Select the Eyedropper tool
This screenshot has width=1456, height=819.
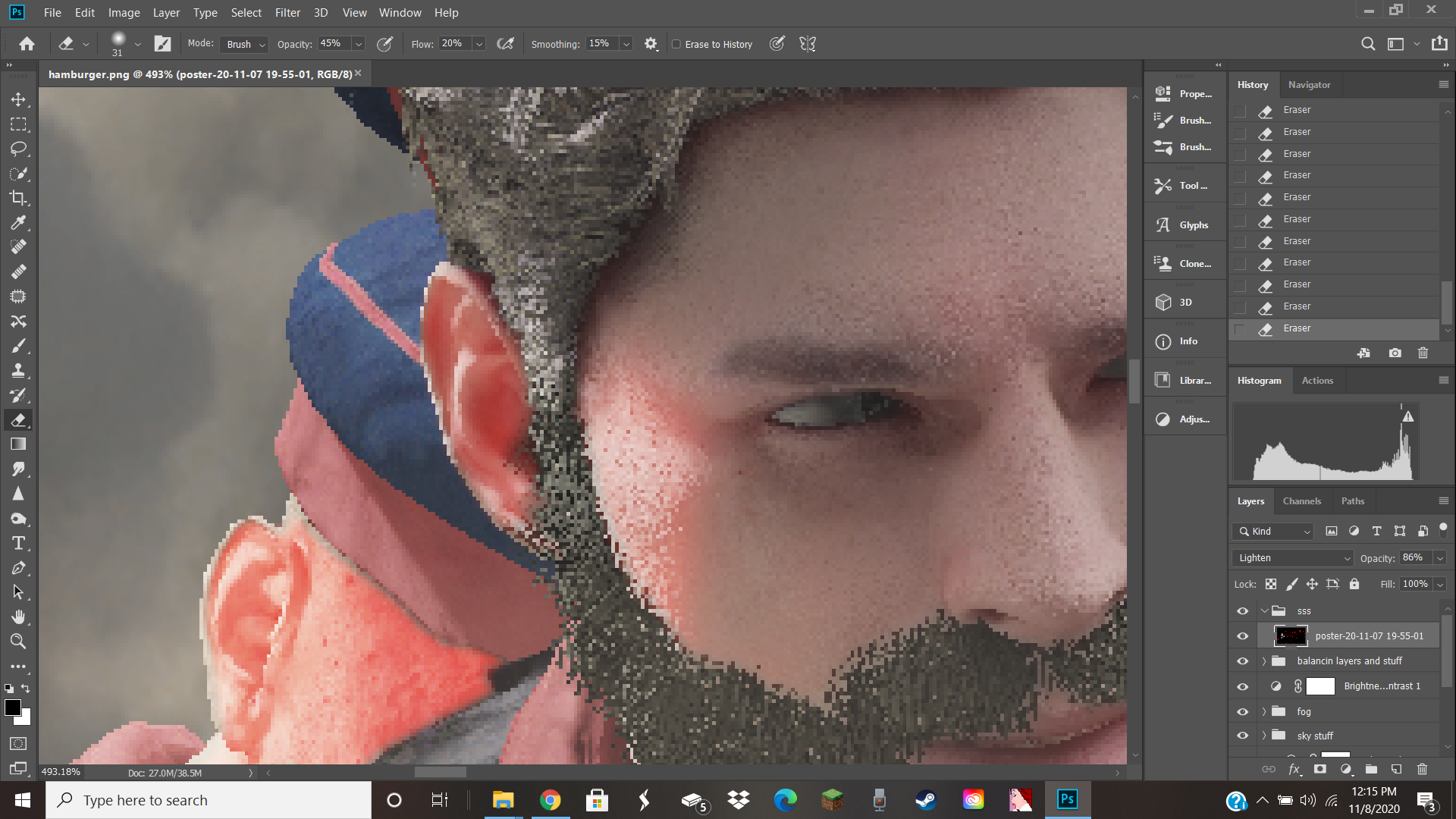(18, 223)
